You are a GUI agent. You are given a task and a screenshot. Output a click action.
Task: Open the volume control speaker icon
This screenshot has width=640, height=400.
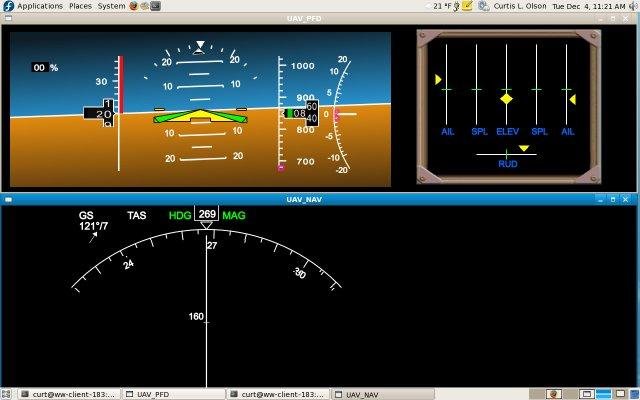point(634,6)
